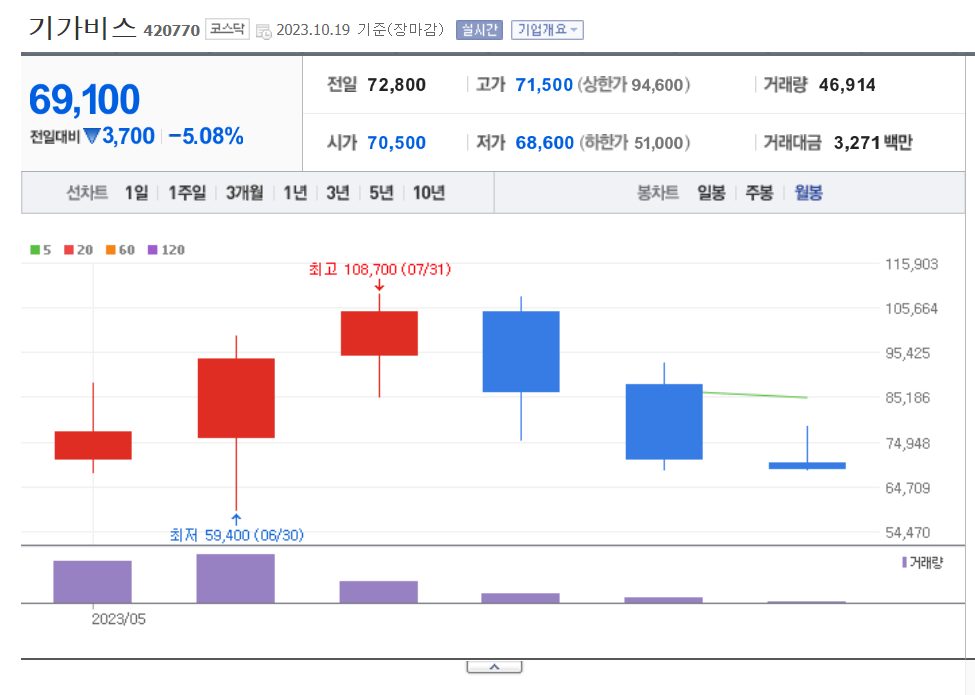Viewport: 975px width, 695px height.
Task: Click the orange 60-day moving average legend
Action: [120, 250]
